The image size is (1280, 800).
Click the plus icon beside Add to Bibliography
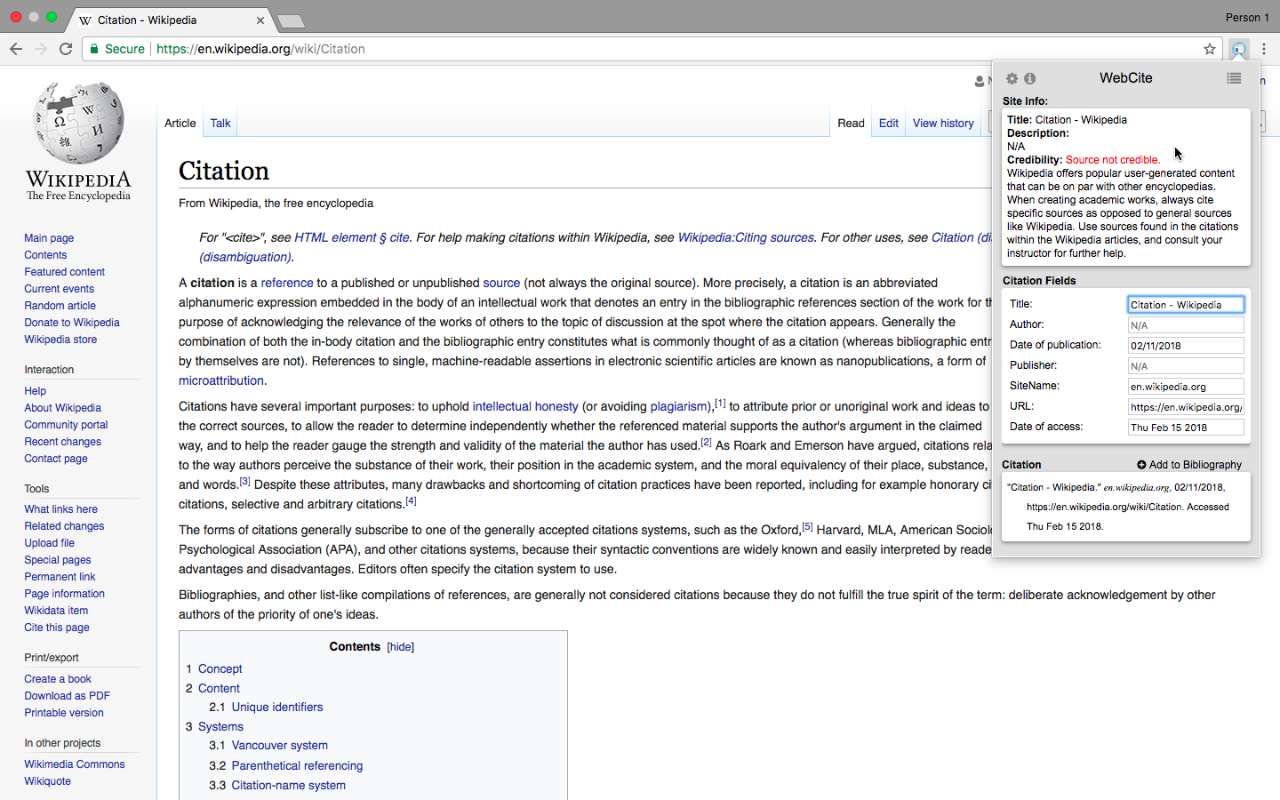[1142, 465]
